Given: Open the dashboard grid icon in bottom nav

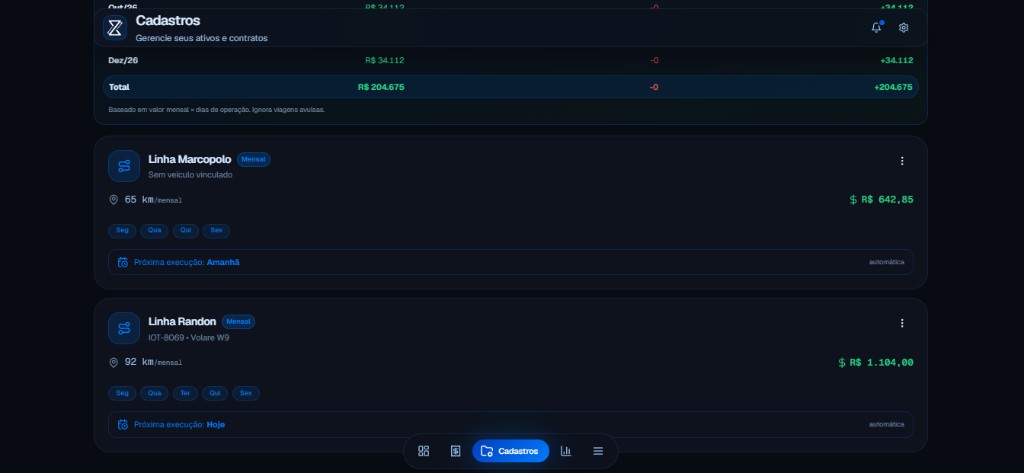Looking at the screenshot, I should point(423,451).
